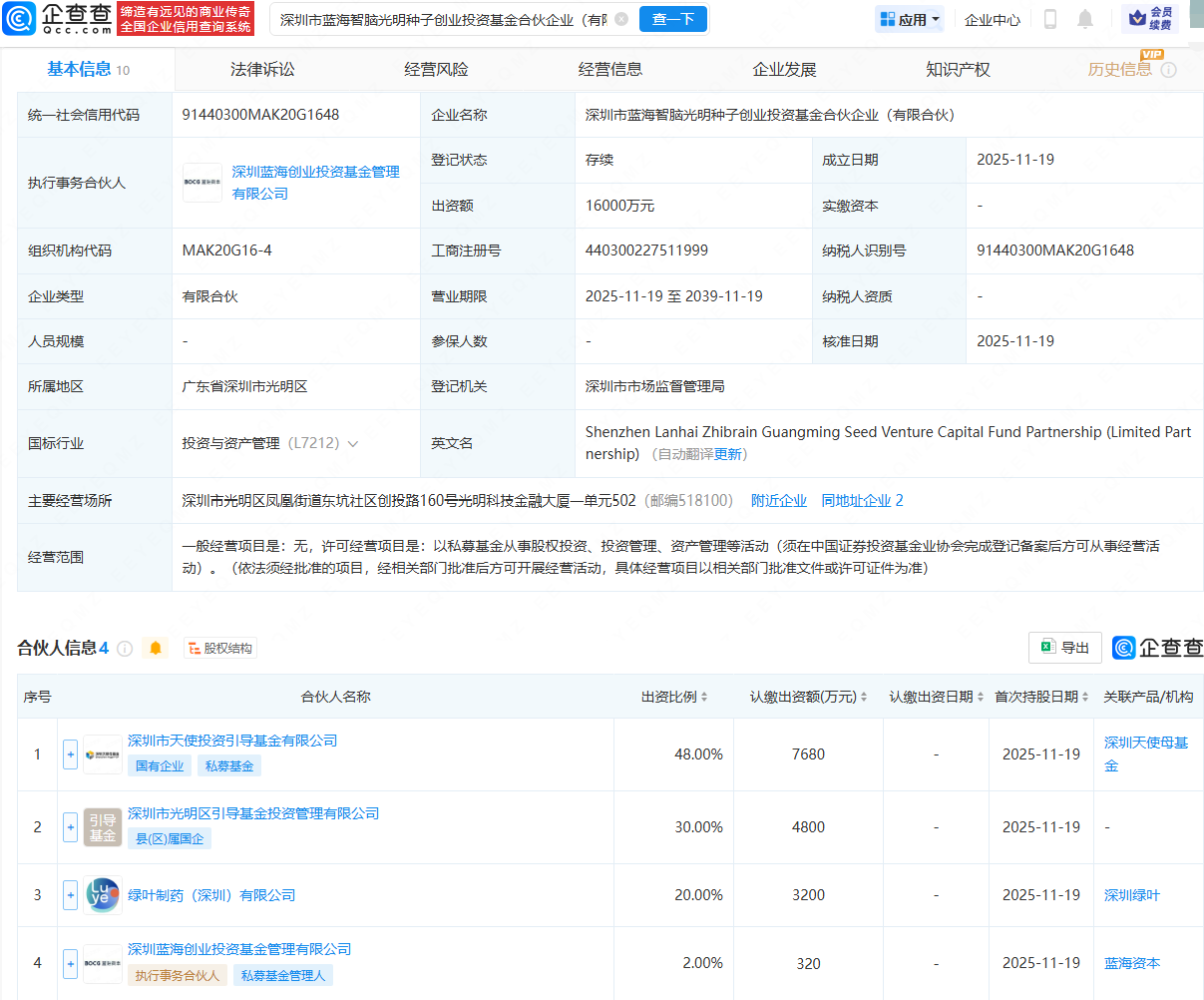Click info icon next to 合伙人信息
The image size is (1204, 1000).
pyautogui.click(x=125, y=649)
